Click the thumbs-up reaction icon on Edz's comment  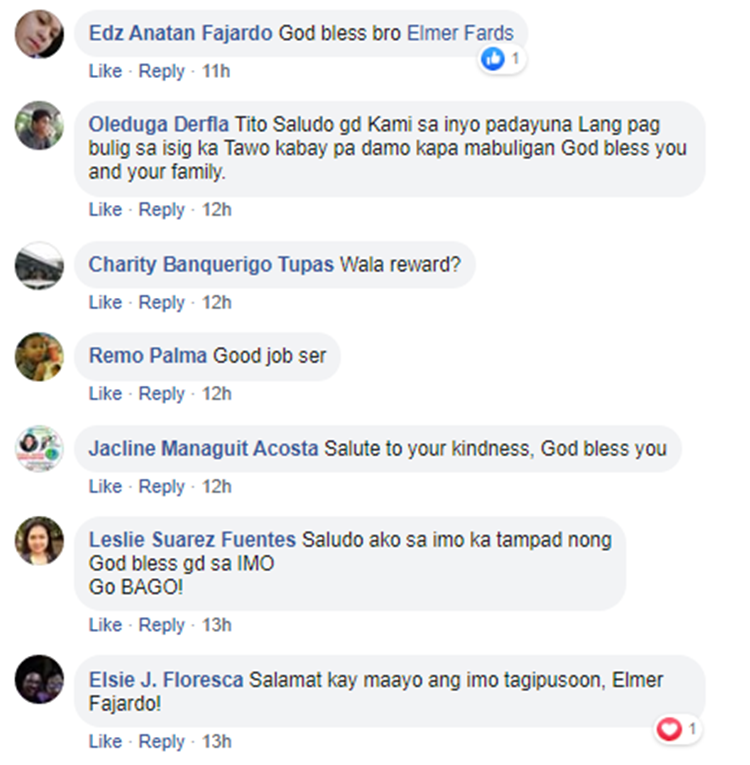pyautogui.click(x=492, y=59)
